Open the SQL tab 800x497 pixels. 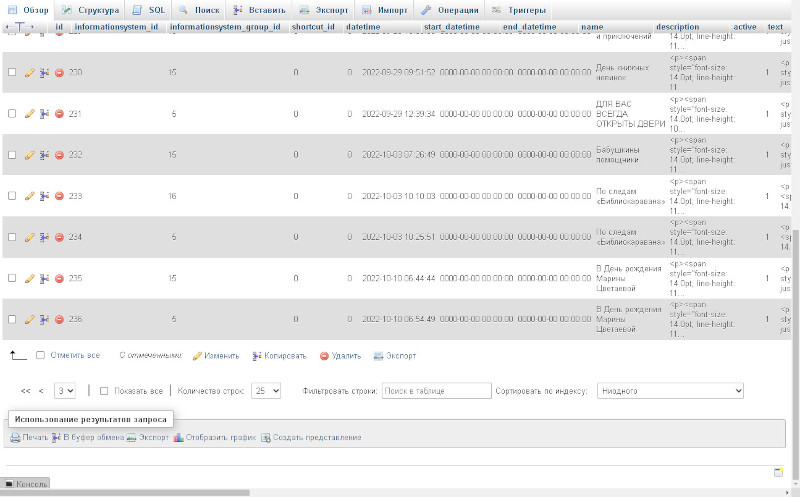(x=148, y=10)
